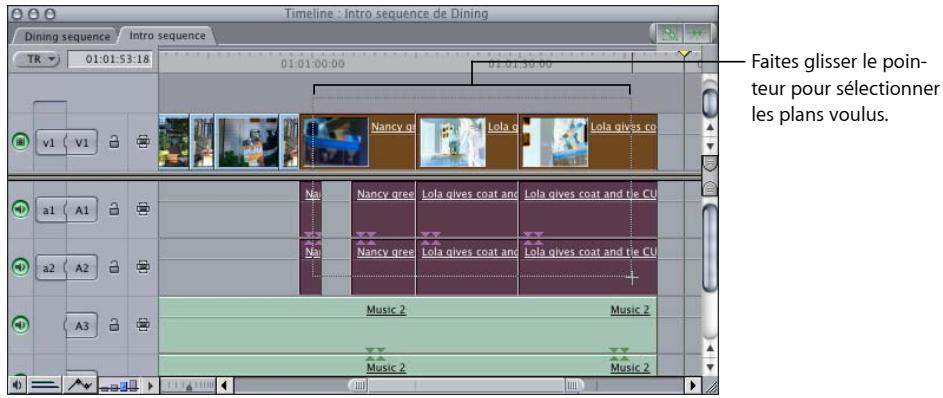
Task: Show audio mute and solo controls
Action: (17, 385)
